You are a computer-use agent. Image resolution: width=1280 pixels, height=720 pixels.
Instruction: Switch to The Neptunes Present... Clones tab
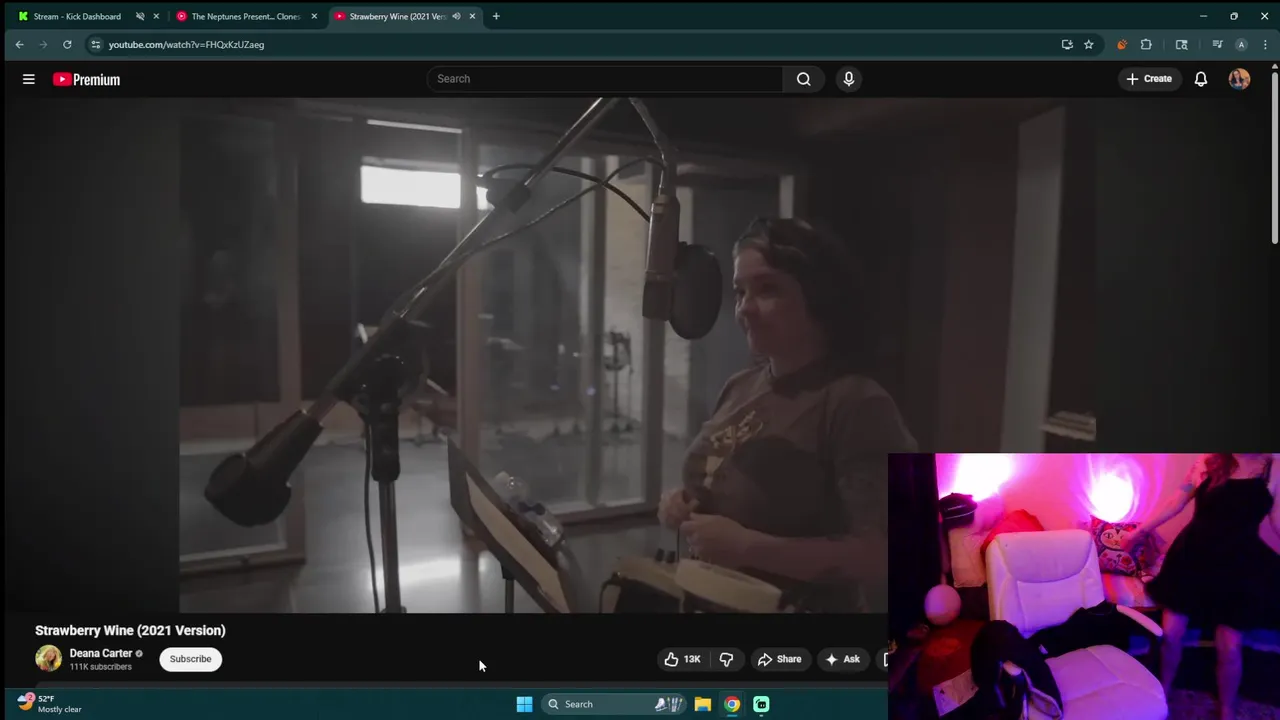245,16
